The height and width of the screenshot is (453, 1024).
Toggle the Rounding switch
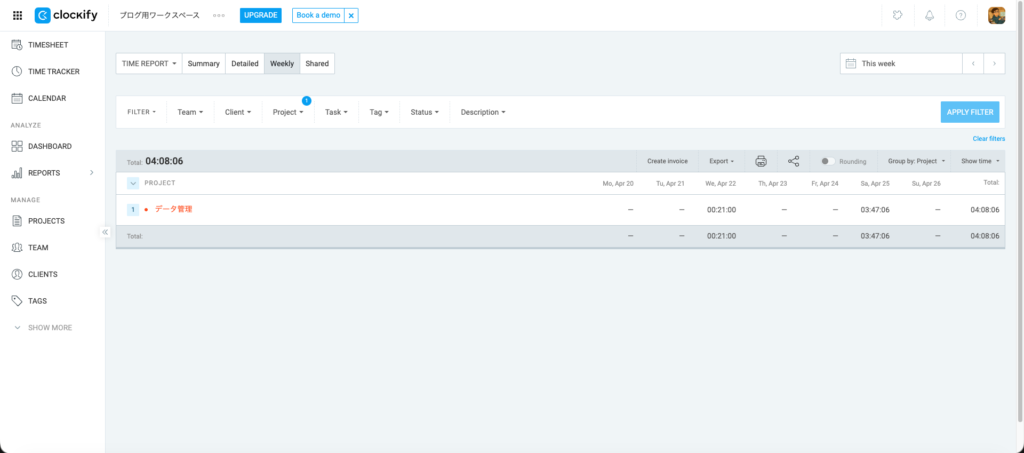pyautogui.click(x=827, y=161)
